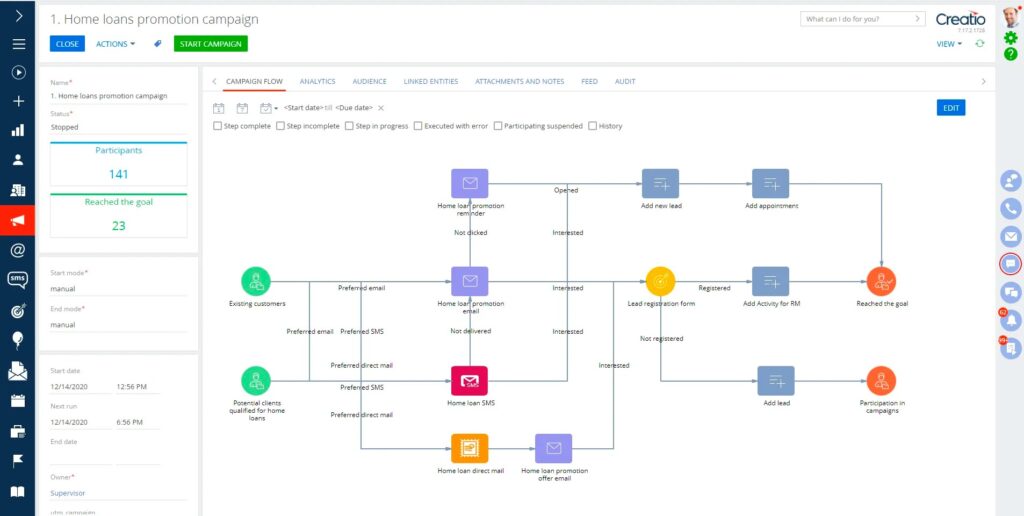The image size is (1024, 516).
Task: Open the Accounts building sidebar icon
Action: pos(18,190)
